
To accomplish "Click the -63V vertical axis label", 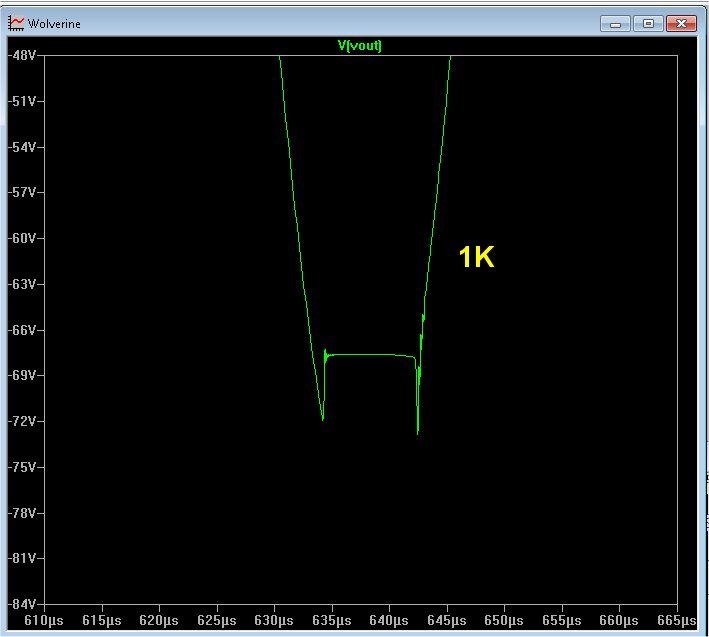I will point(22,284).
